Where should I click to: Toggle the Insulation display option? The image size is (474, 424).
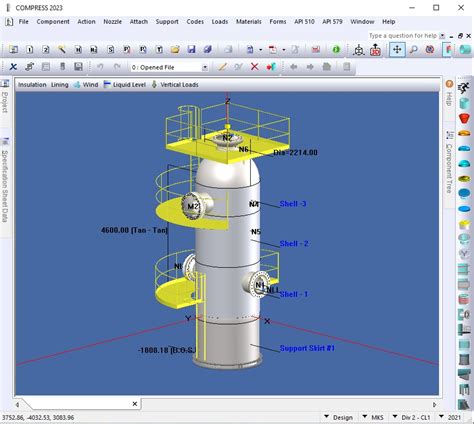pos(32,85)
